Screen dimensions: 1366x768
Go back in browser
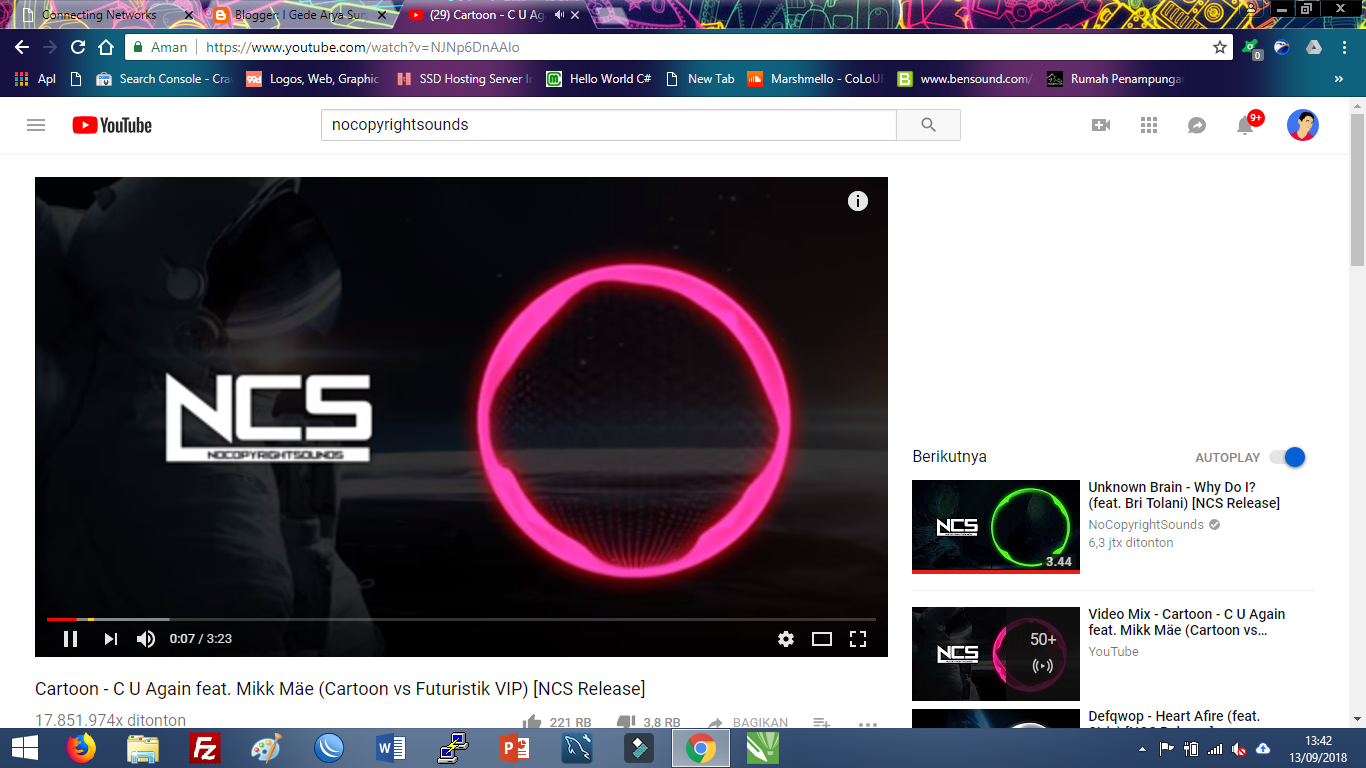pyautogui.click(x=22, y=47)
